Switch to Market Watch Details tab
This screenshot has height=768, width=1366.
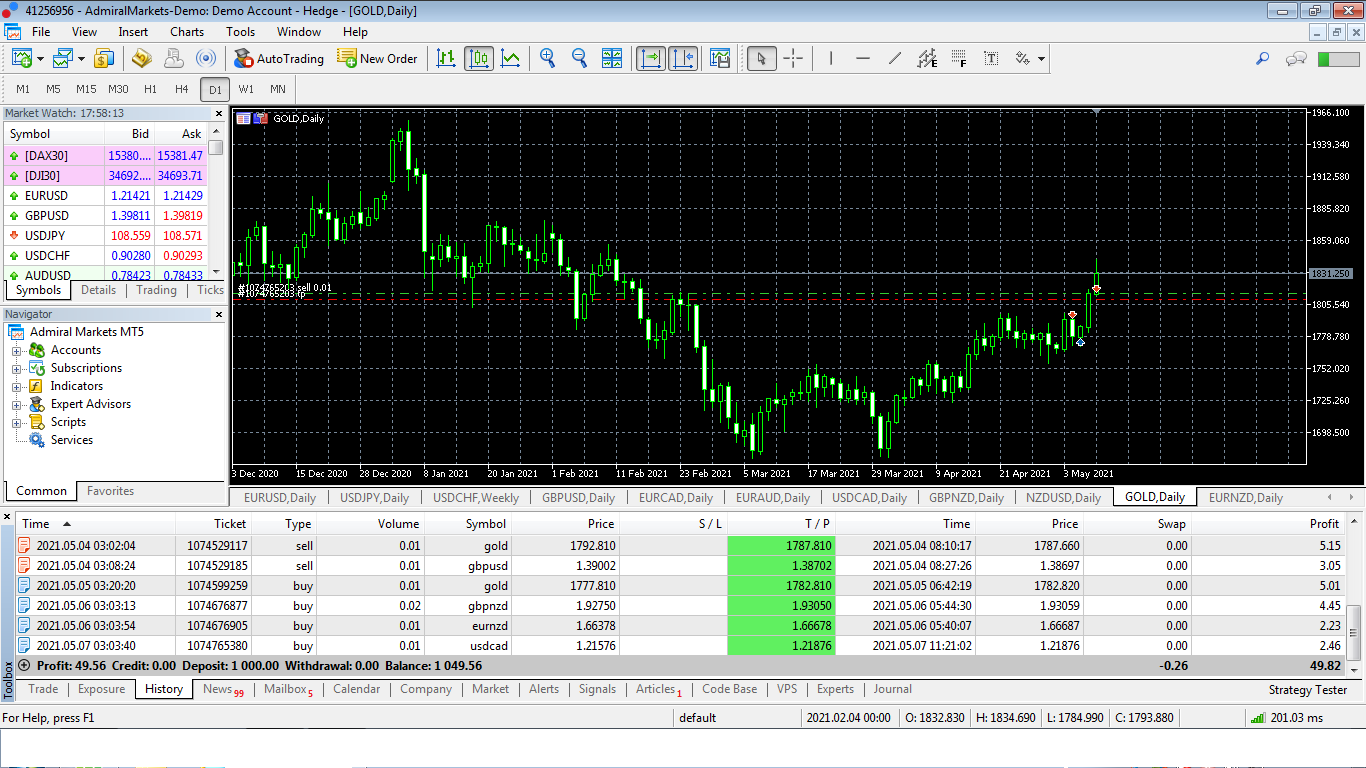coord(99,290)
